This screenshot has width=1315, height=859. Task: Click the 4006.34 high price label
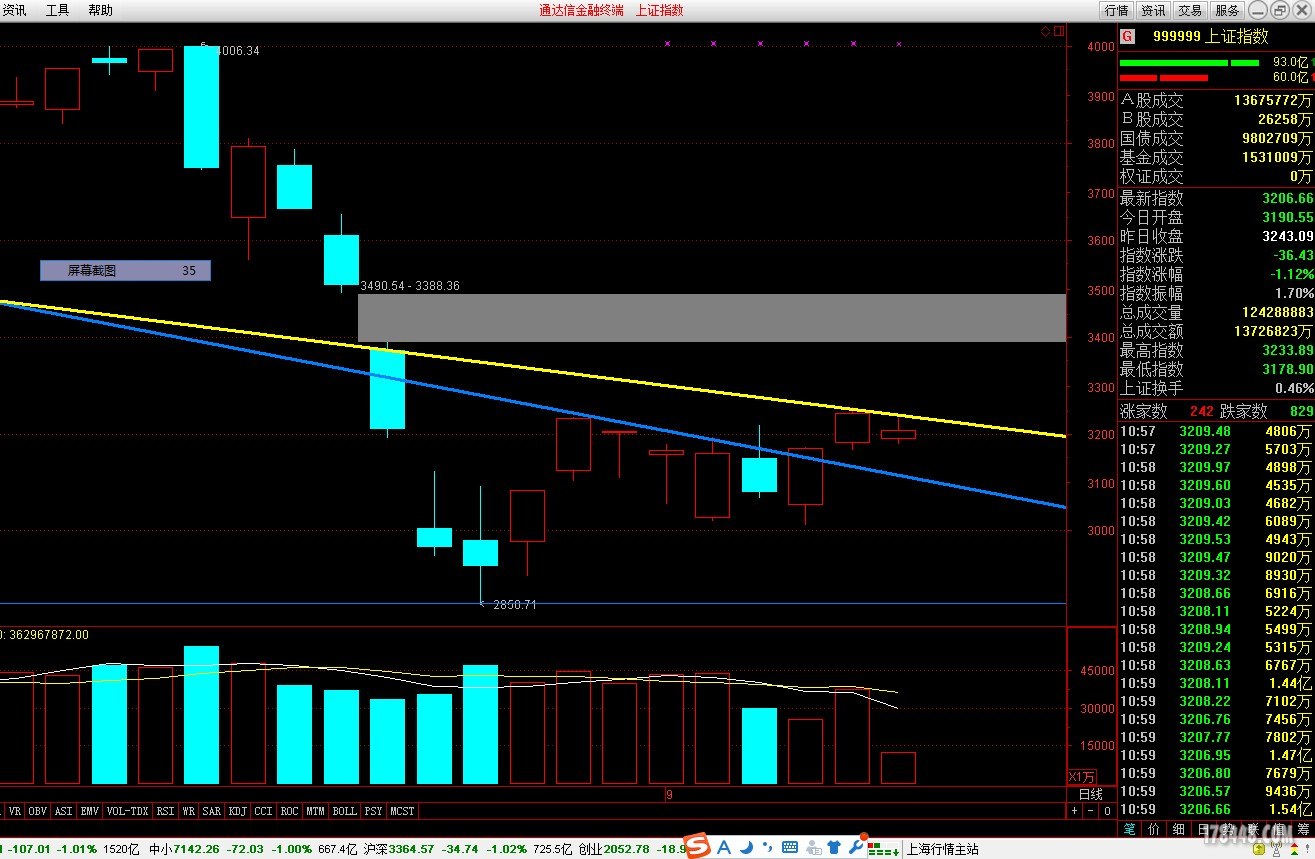(237, 50)
